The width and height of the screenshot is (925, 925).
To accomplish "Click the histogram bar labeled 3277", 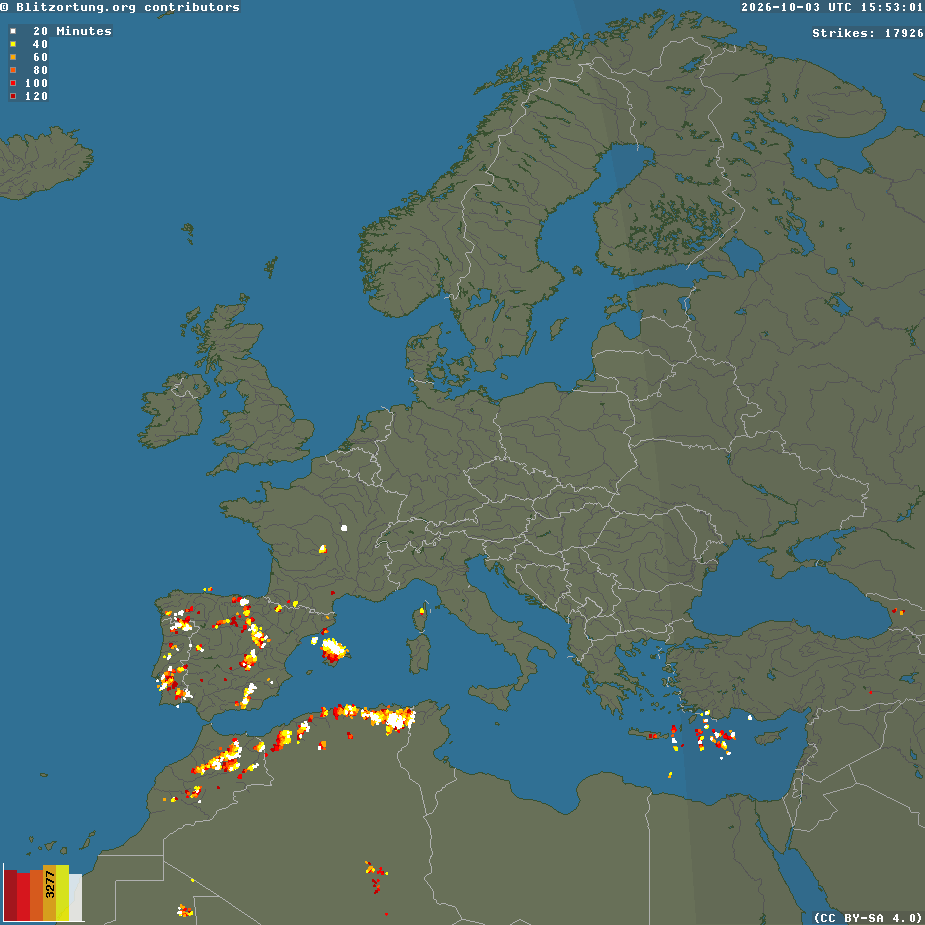I will point(50,893).
